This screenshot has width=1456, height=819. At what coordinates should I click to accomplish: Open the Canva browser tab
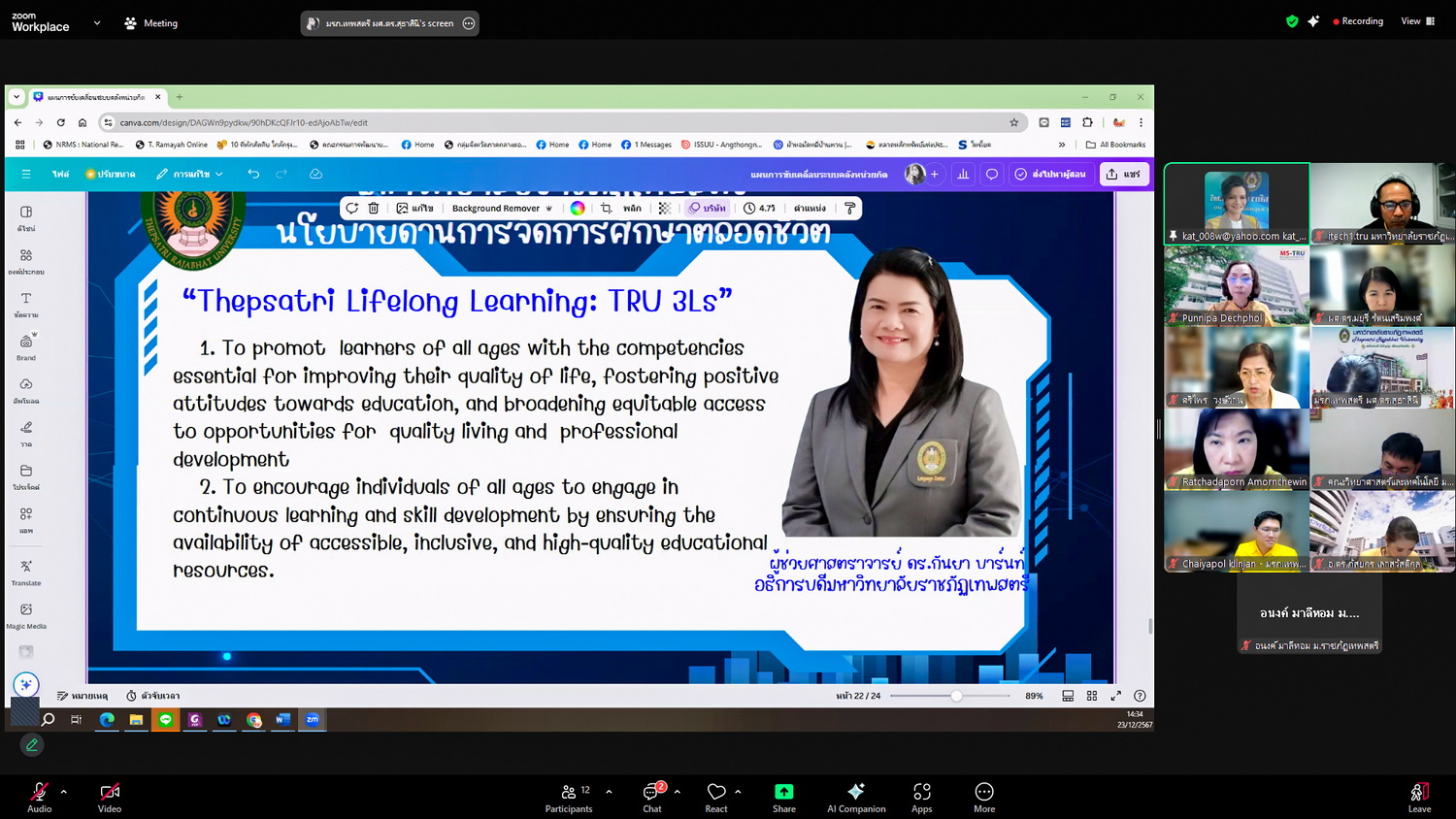point(95,97)
